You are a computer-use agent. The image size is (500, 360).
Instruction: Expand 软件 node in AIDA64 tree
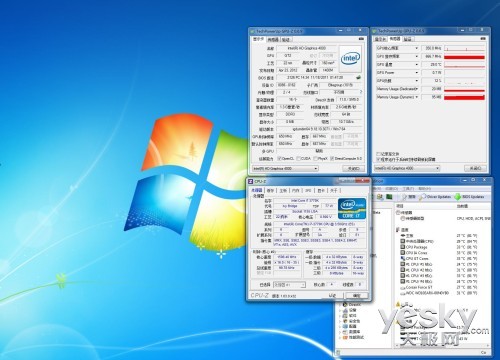tap(340, 315)
